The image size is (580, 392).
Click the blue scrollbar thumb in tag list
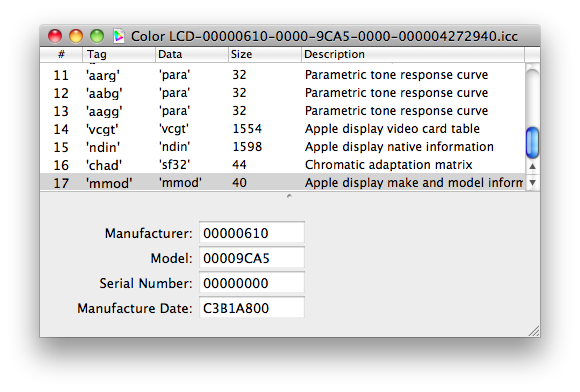pyautogui.click(x=532, y=142)
